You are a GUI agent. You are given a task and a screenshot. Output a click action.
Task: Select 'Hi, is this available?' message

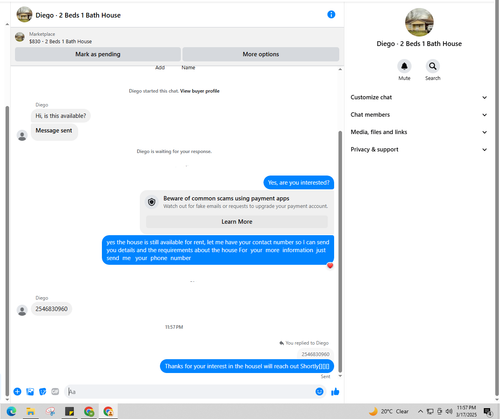(x=61, y=116)
